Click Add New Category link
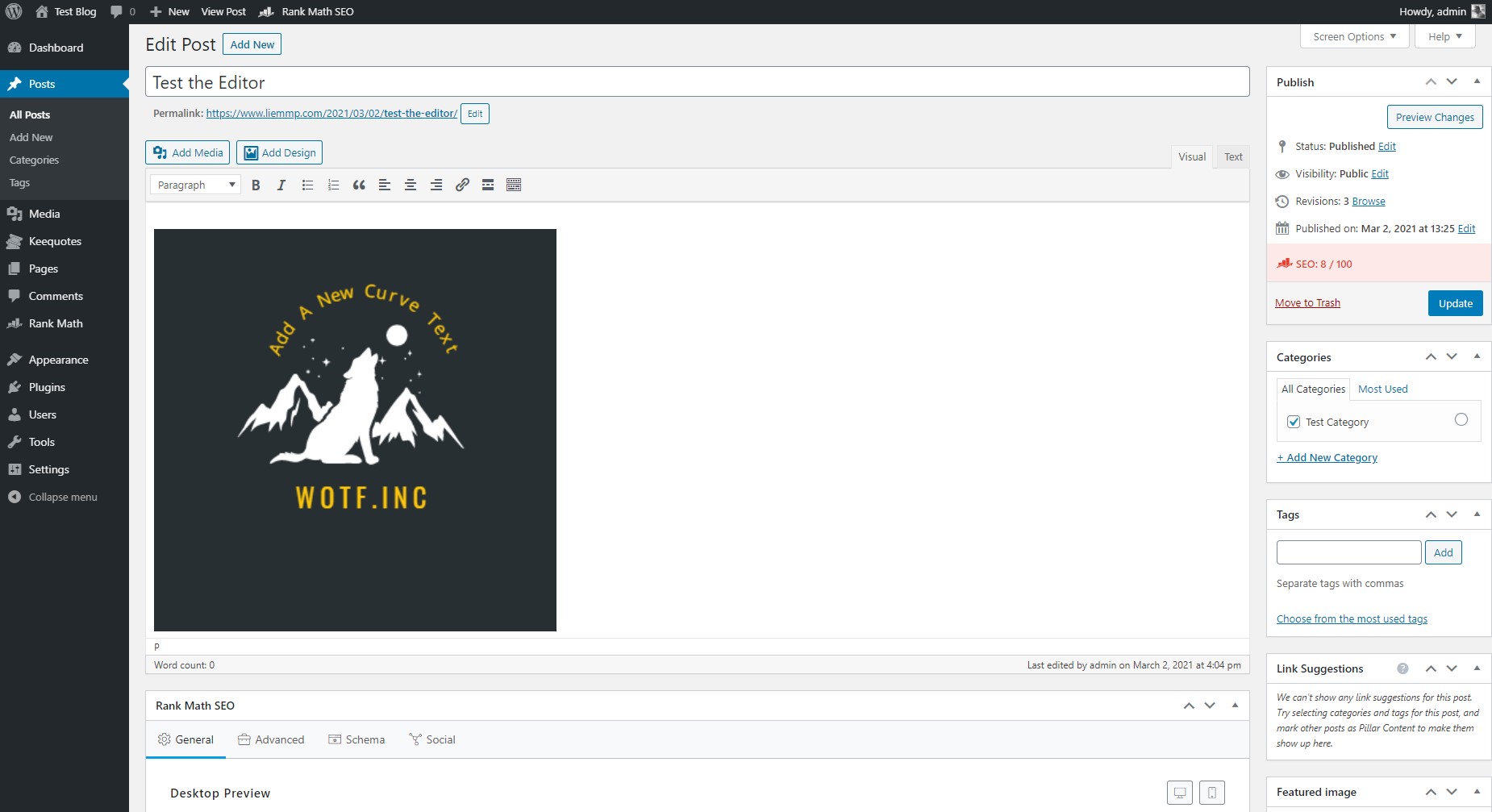This screenshot has height=812, width=1492. tap(1327, 457)
